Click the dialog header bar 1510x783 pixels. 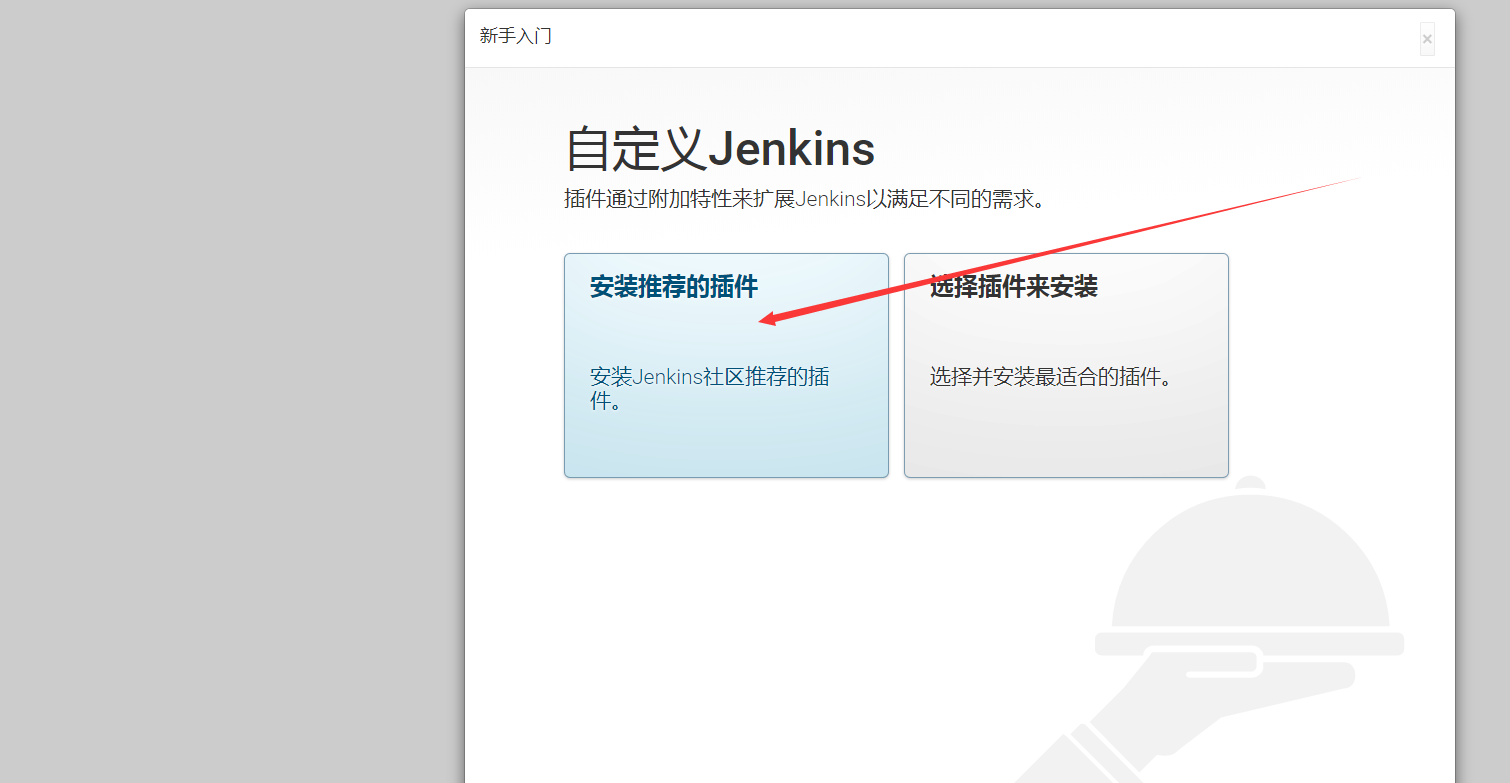(x=950, y=36)
